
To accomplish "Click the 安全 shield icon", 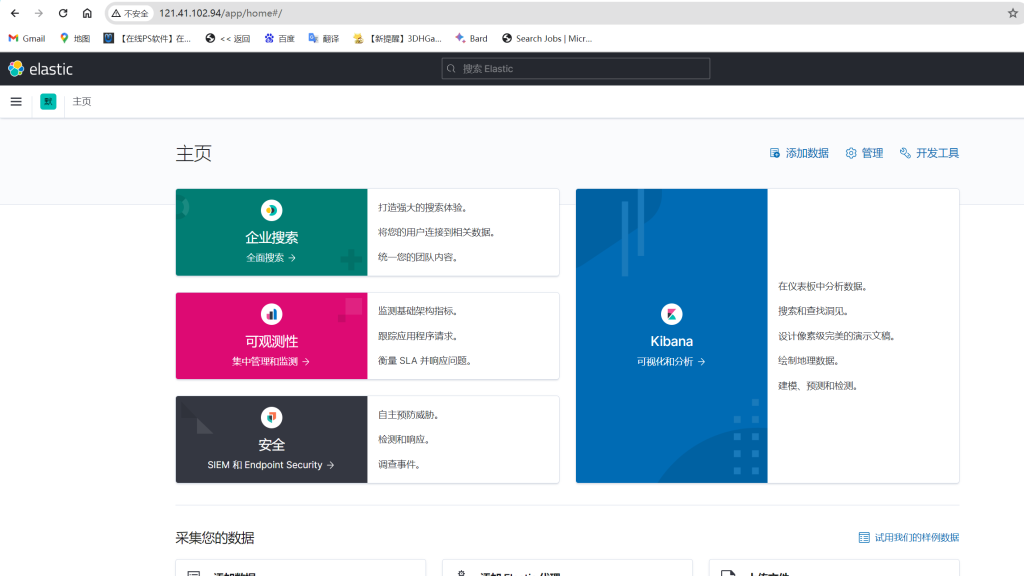I will pyautogui.click(x=272, y=417).
